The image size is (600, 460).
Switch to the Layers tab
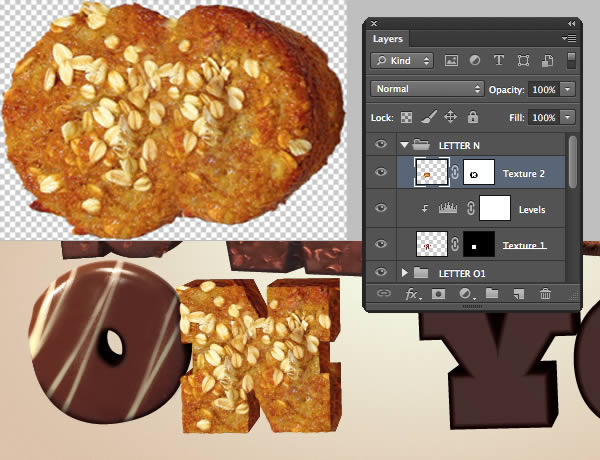pyautogui.click(x=388, y=39)
